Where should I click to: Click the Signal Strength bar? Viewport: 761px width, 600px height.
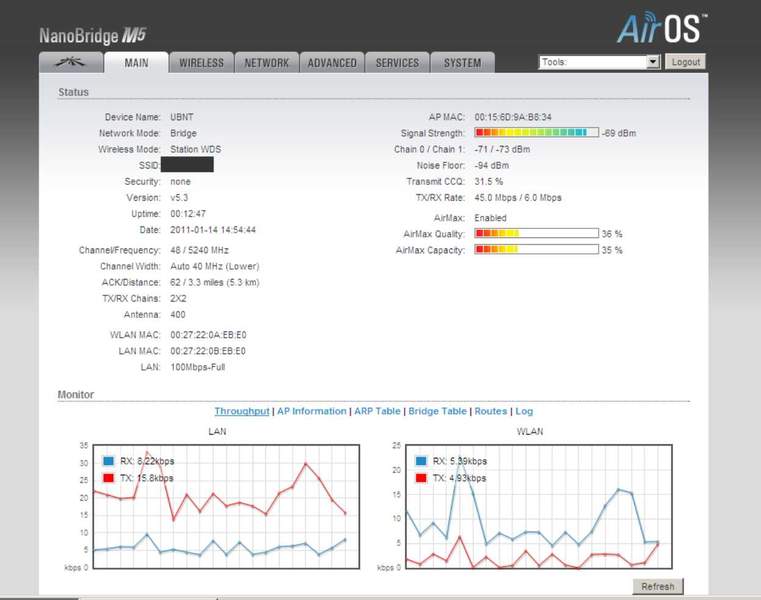click(x=536, y=133)
